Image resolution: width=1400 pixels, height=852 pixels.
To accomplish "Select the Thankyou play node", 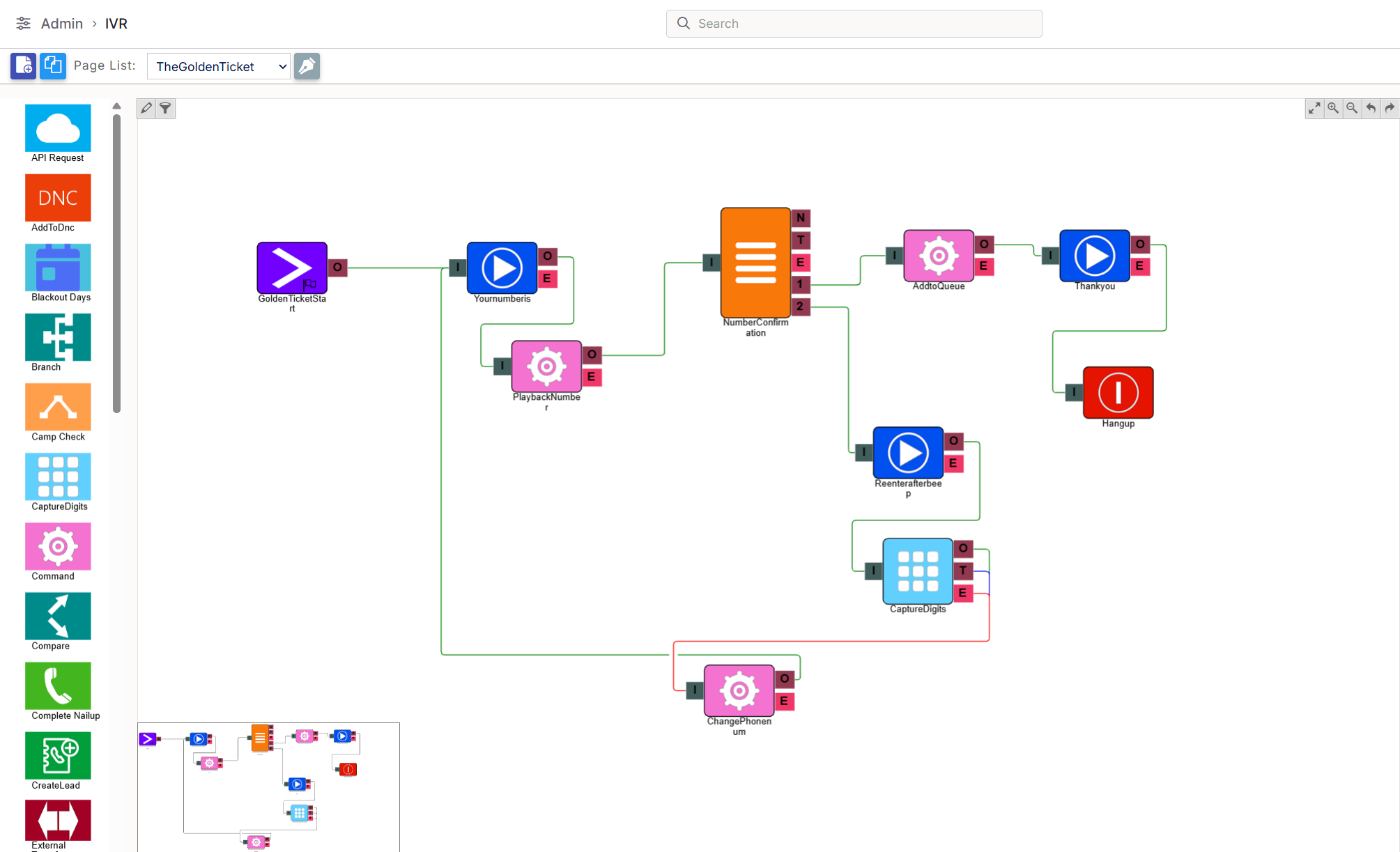I will [1095, 255].
